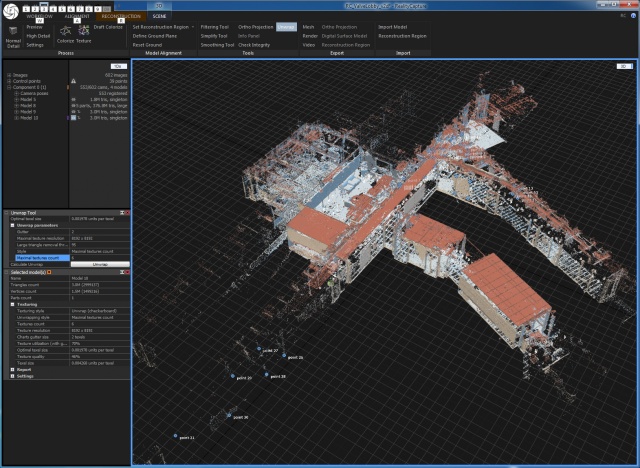Screen dimensions: 640x468
Task: Export the Mesh
Action: pyautogui.click(x=308, y=27)
